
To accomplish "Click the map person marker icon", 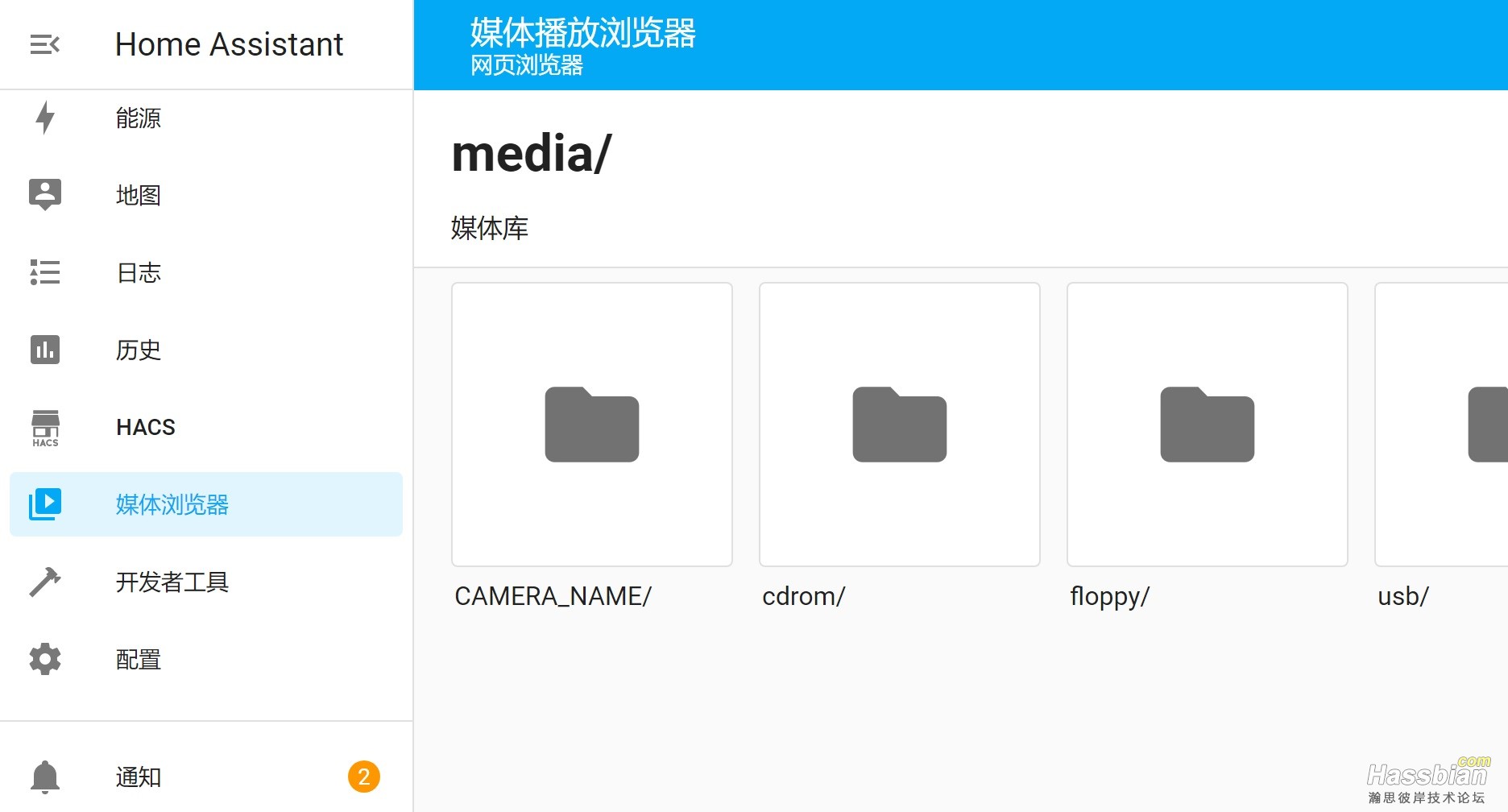I will click(x=45, y=194).
